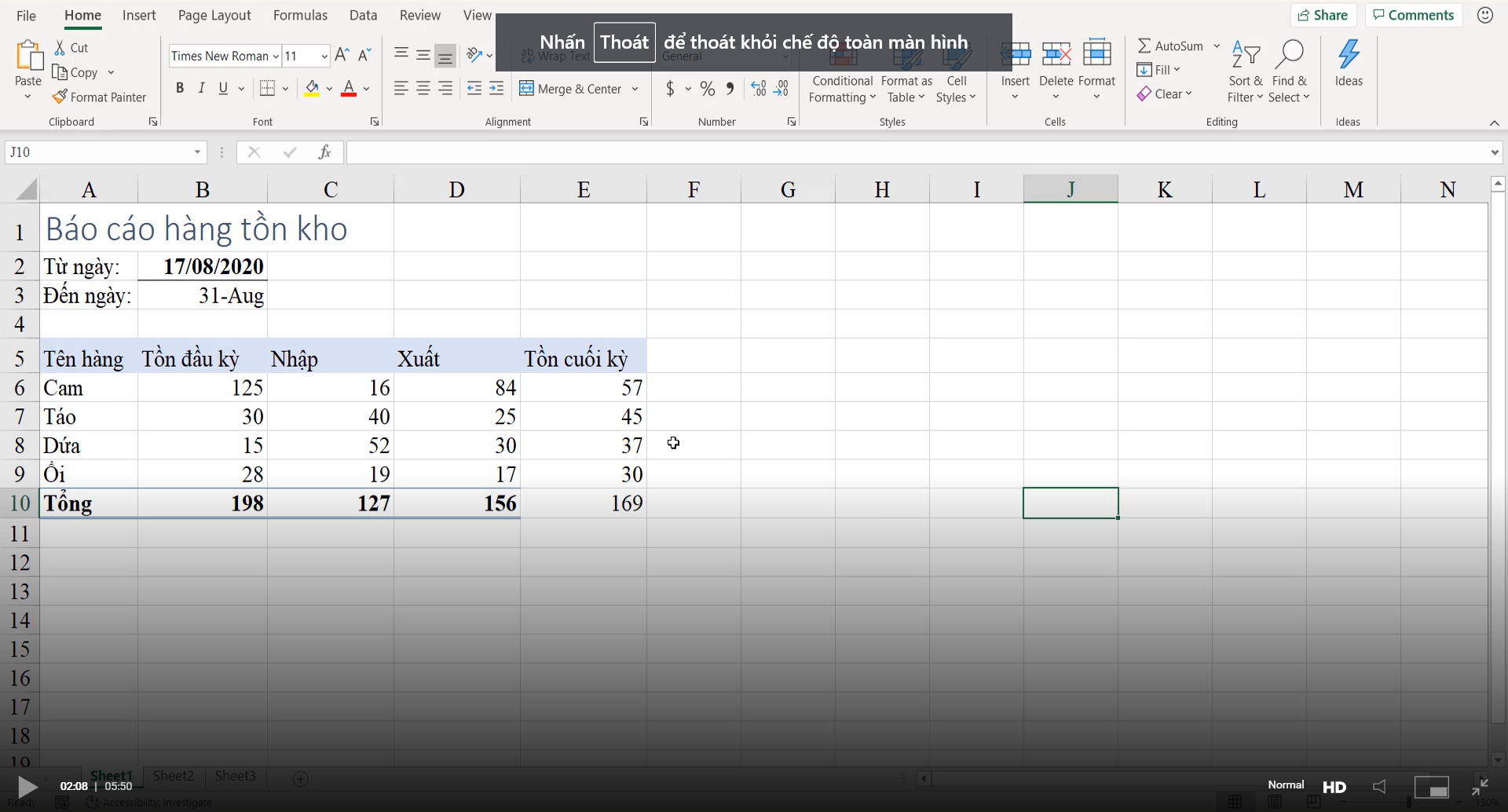Open the feedback smiley face icon
Screen dimensions: 1508x812
(1485, 15)
